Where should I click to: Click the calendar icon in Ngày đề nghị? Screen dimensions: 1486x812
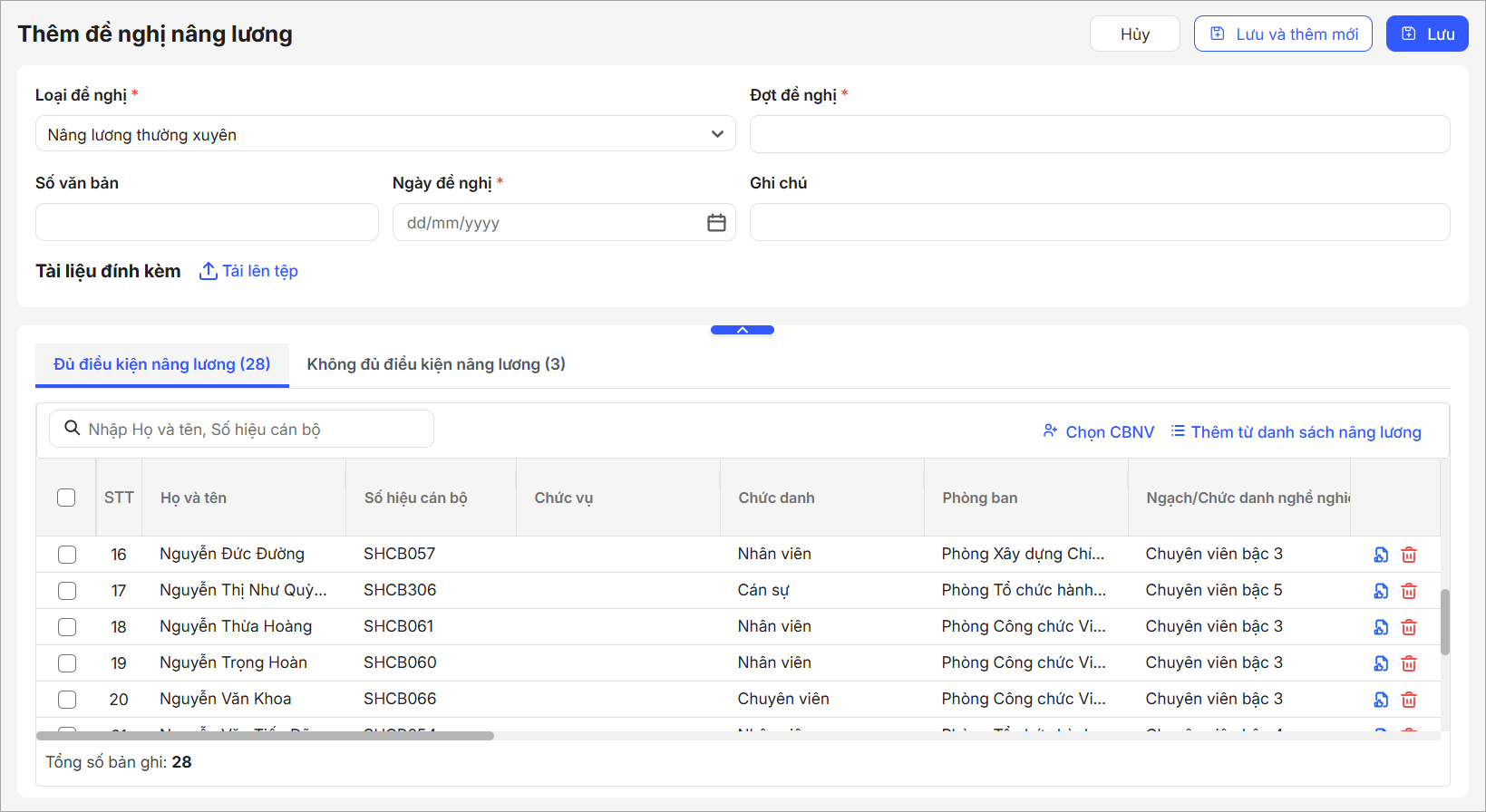tap(716, 223)
